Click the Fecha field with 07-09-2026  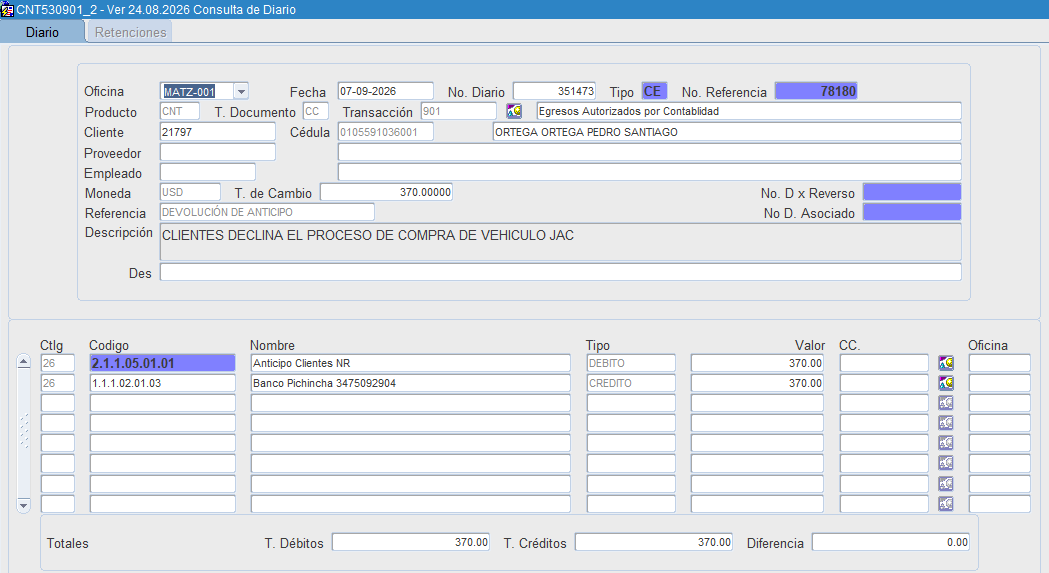point(385,91)
